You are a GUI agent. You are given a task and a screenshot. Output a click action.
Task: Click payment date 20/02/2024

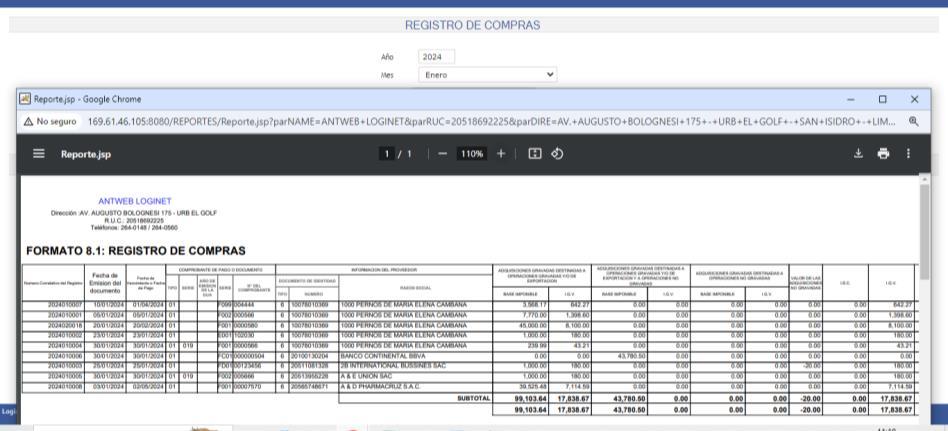pyautogui.click(x=148, y=326)
